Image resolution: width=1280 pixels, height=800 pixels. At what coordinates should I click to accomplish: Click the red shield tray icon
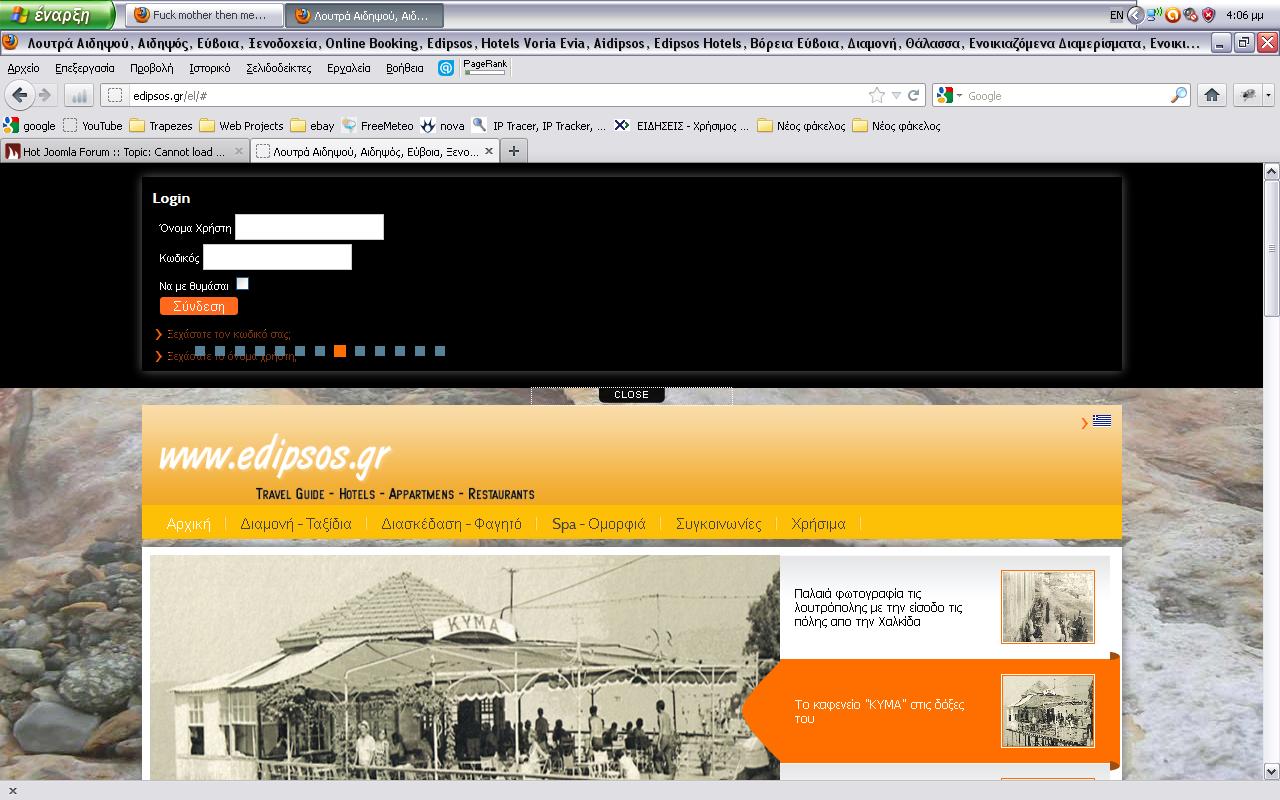point(1208,14)
